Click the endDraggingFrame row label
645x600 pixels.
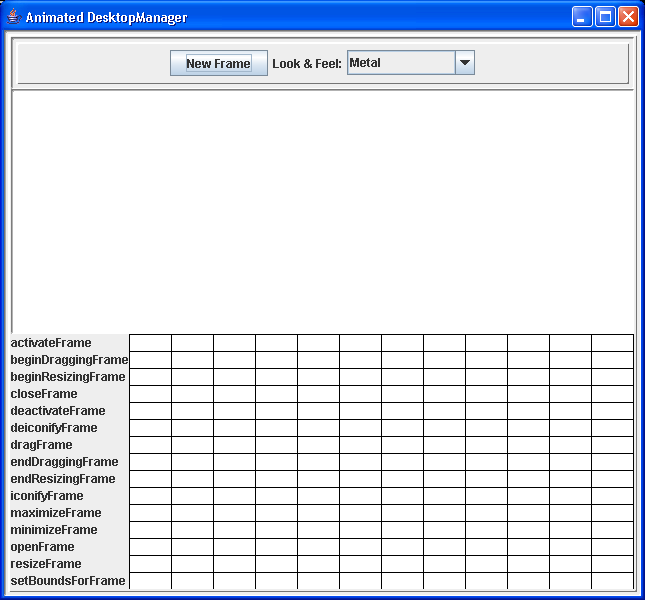65,462
